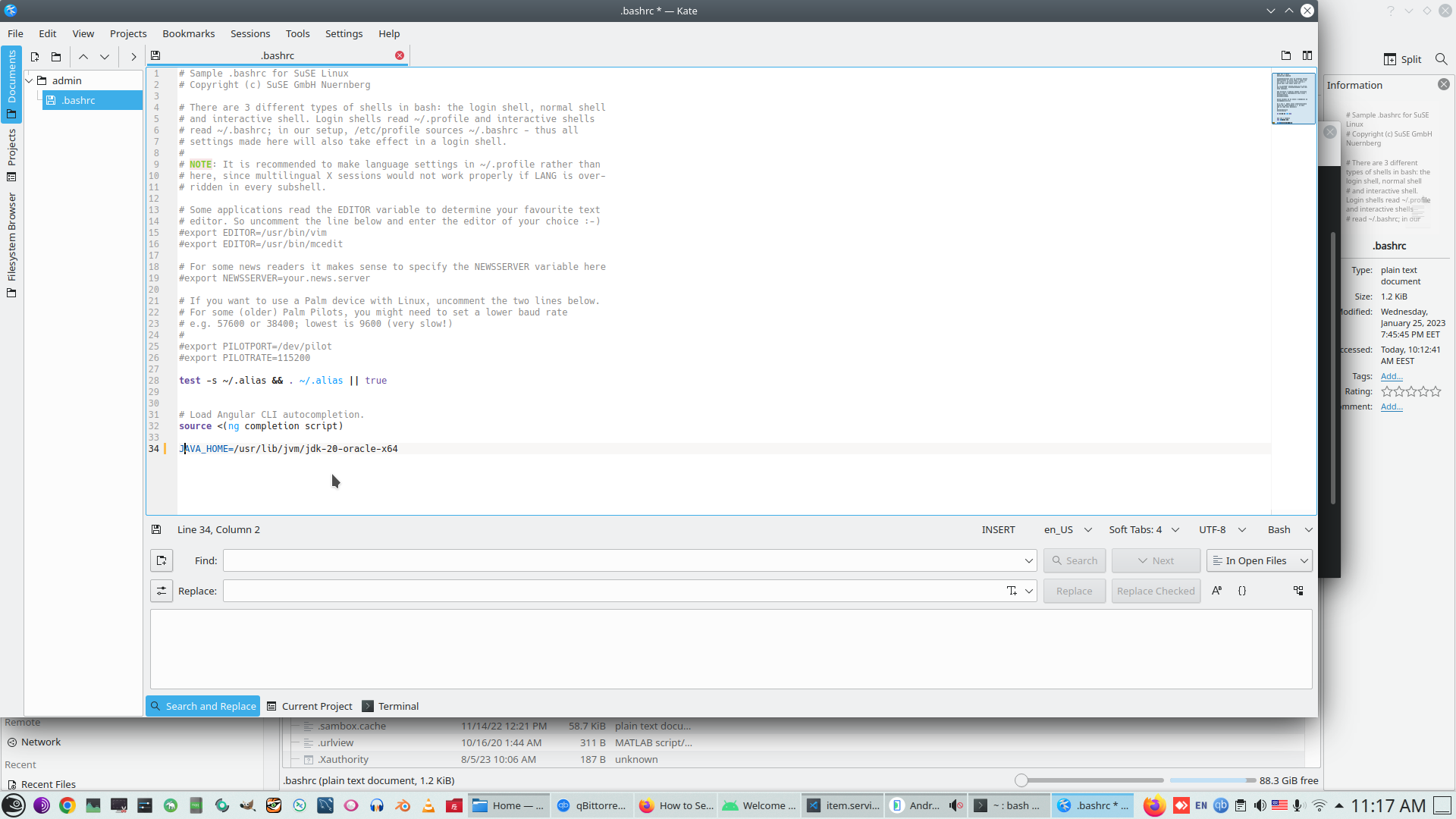Click the open file folder icon
Image resolution: width=1456 pixels, height=819 pixels.
(x=56, y=56)
